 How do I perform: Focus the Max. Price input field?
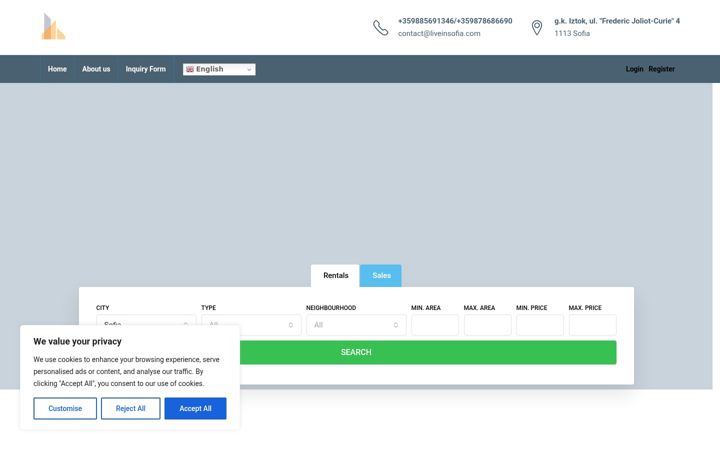[x=592, y=325]
